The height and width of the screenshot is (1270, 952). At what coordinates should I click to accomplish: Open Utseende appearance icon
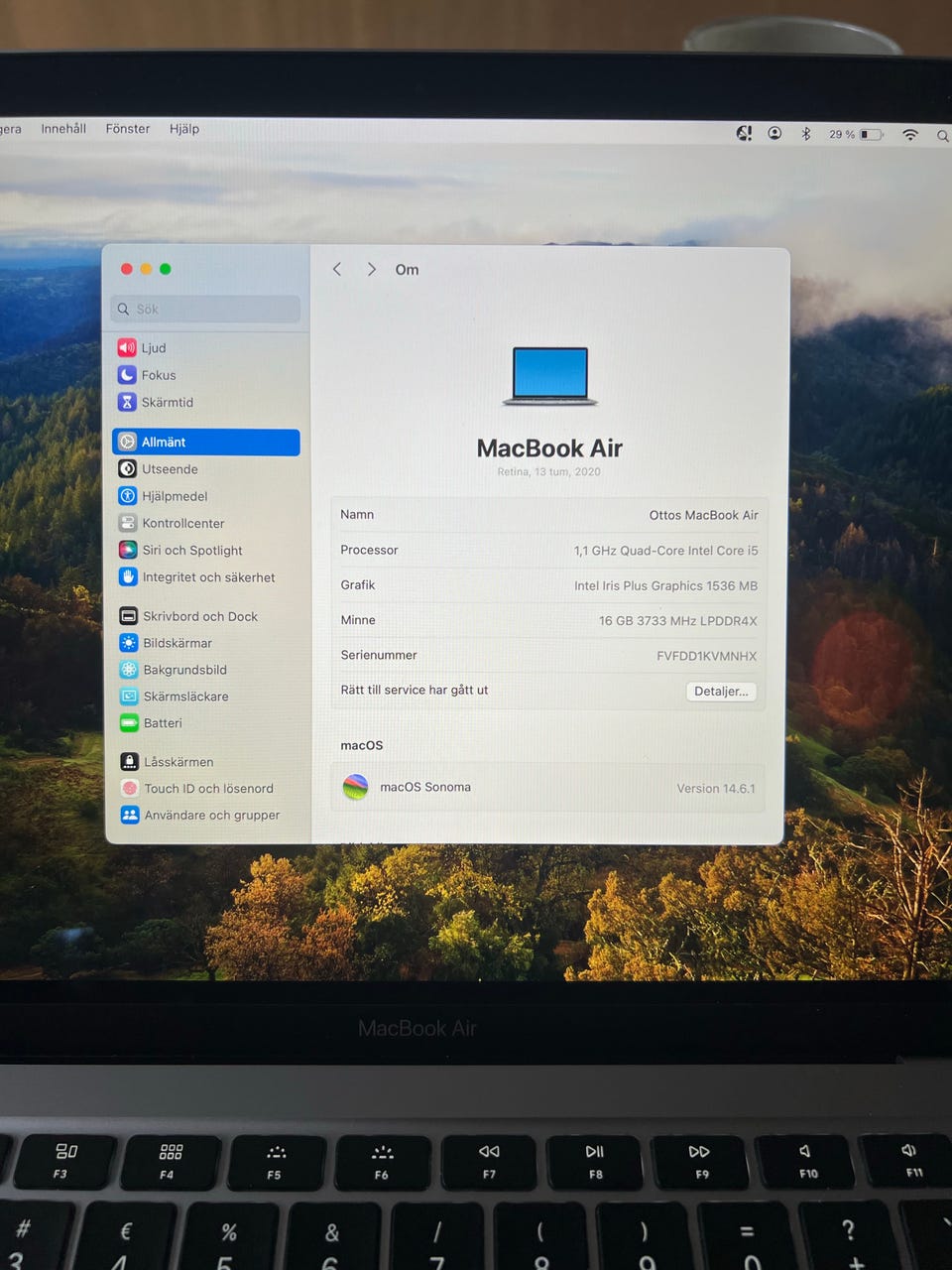128,469
